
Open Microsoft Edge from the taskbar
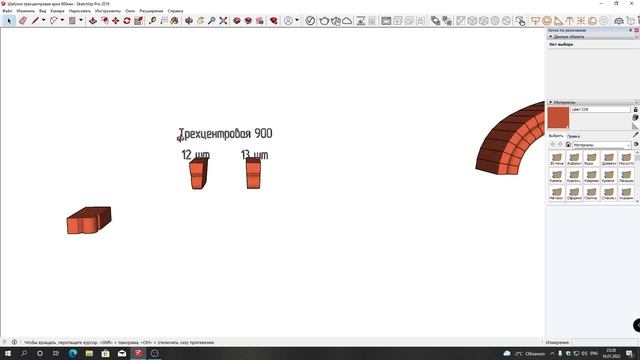[73, 353]
